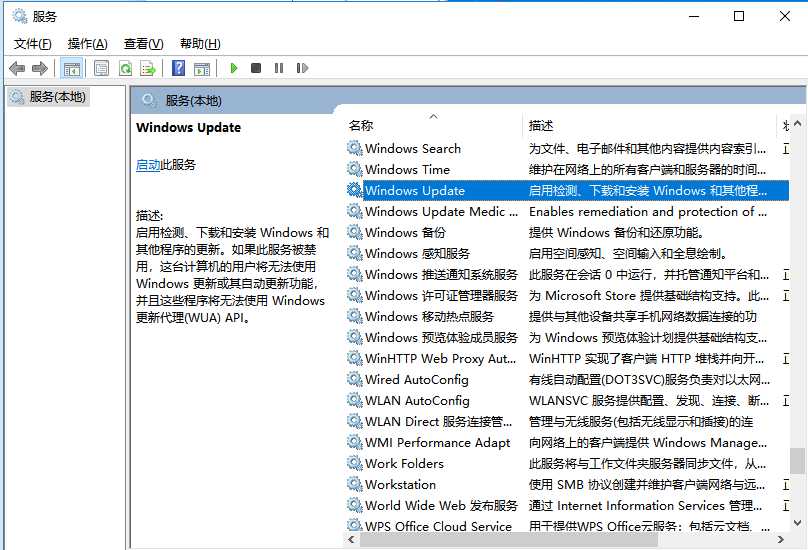Click the 启动 link to start service

pos(148,165)
